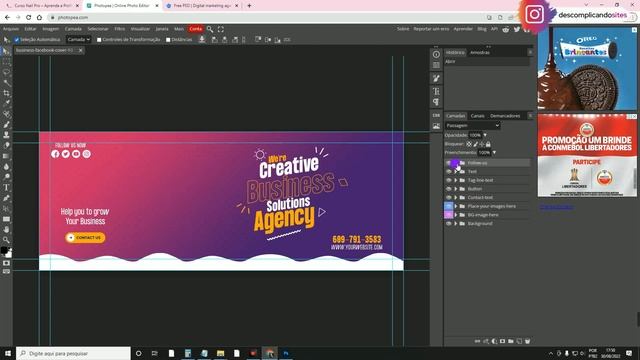Open the Filtro menu
The image size is (640, 360).
[120, 29]
